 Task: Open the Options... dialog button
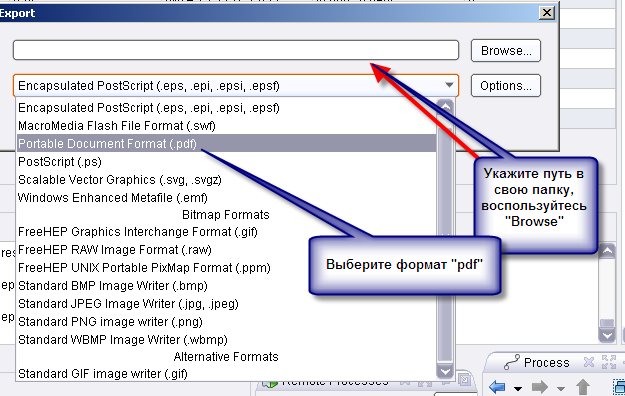coord(505,86)
